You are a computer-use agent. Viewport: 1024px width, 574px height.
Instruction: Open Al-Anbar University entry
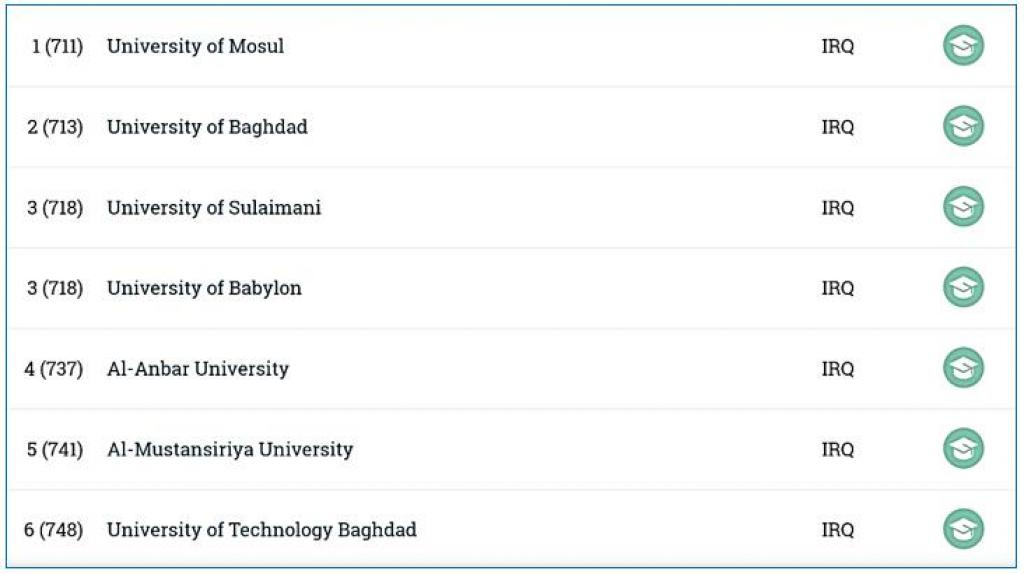pos(197,369)
